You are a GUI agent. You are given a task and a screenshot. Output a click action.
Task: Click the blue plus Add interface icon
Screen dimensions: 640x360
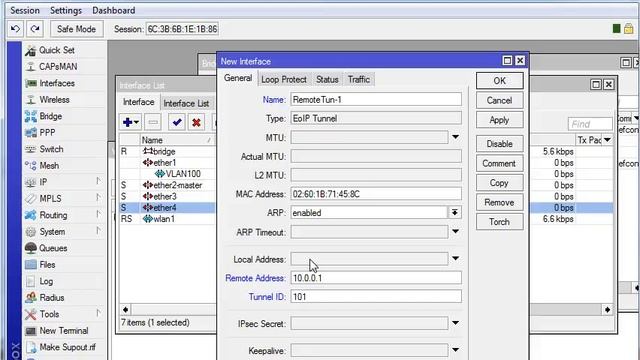131,122
